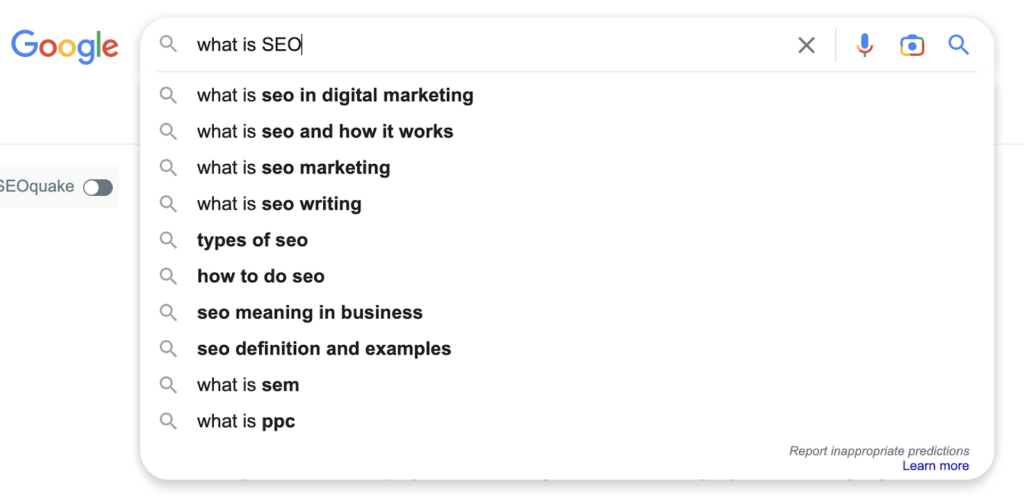Clear the search box with the X icon

807,45
